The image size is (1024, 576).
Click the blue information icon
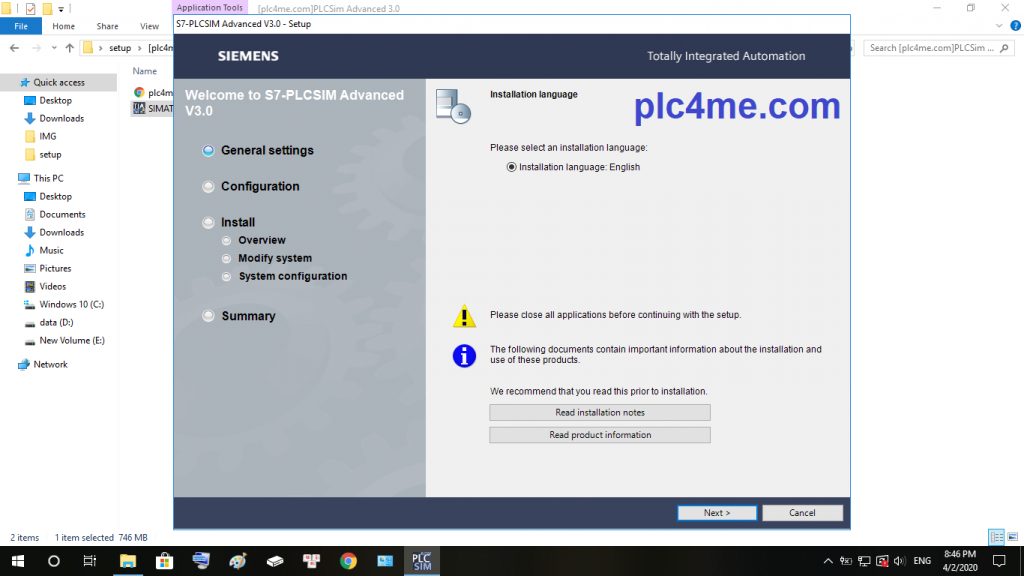point(464,355)
